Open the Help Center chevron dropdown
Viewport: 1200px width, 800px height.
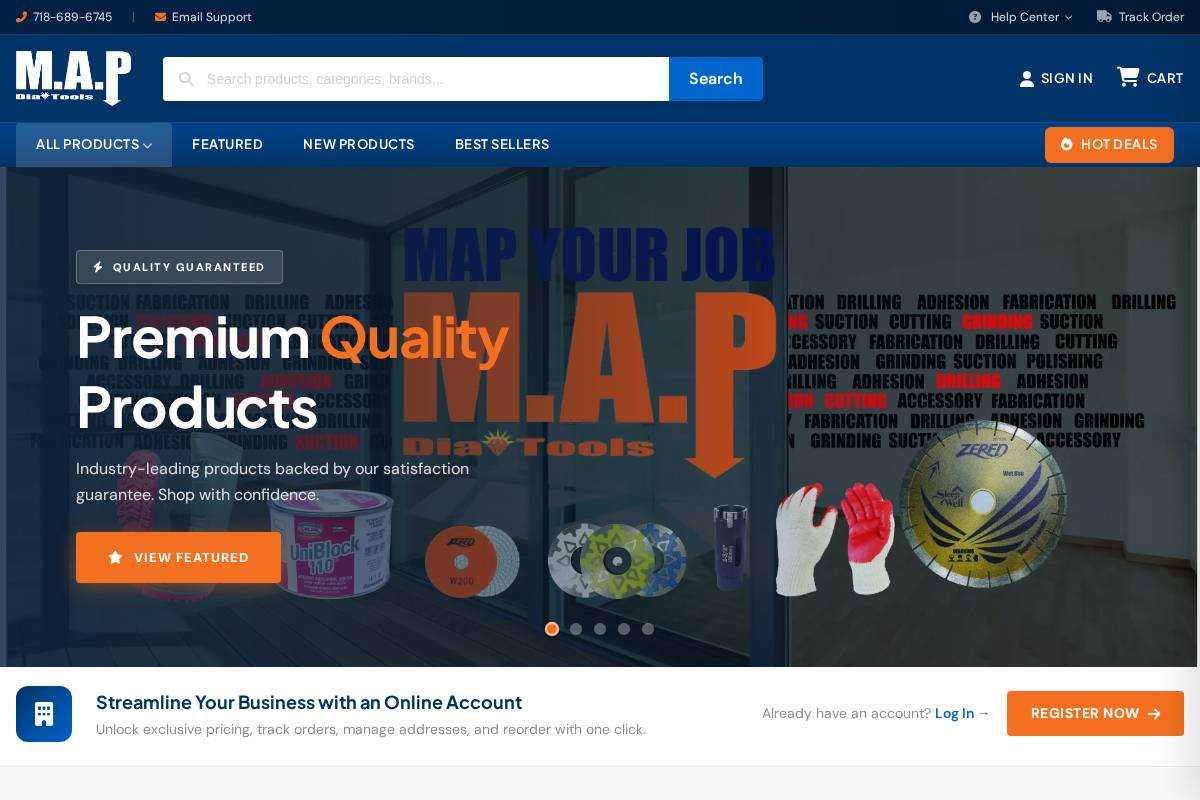coord(1068,17)
